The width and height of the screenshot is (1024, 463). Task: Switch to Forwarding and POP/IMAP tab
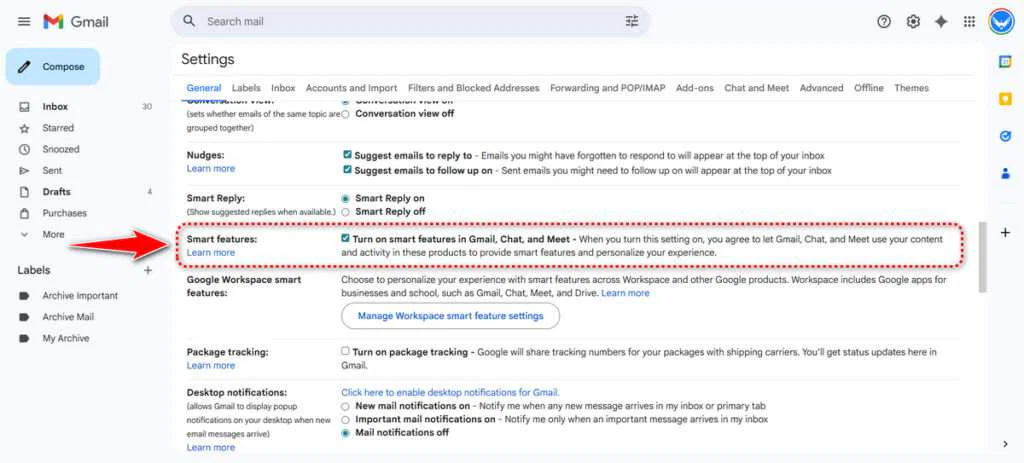[x=608, y=88]
